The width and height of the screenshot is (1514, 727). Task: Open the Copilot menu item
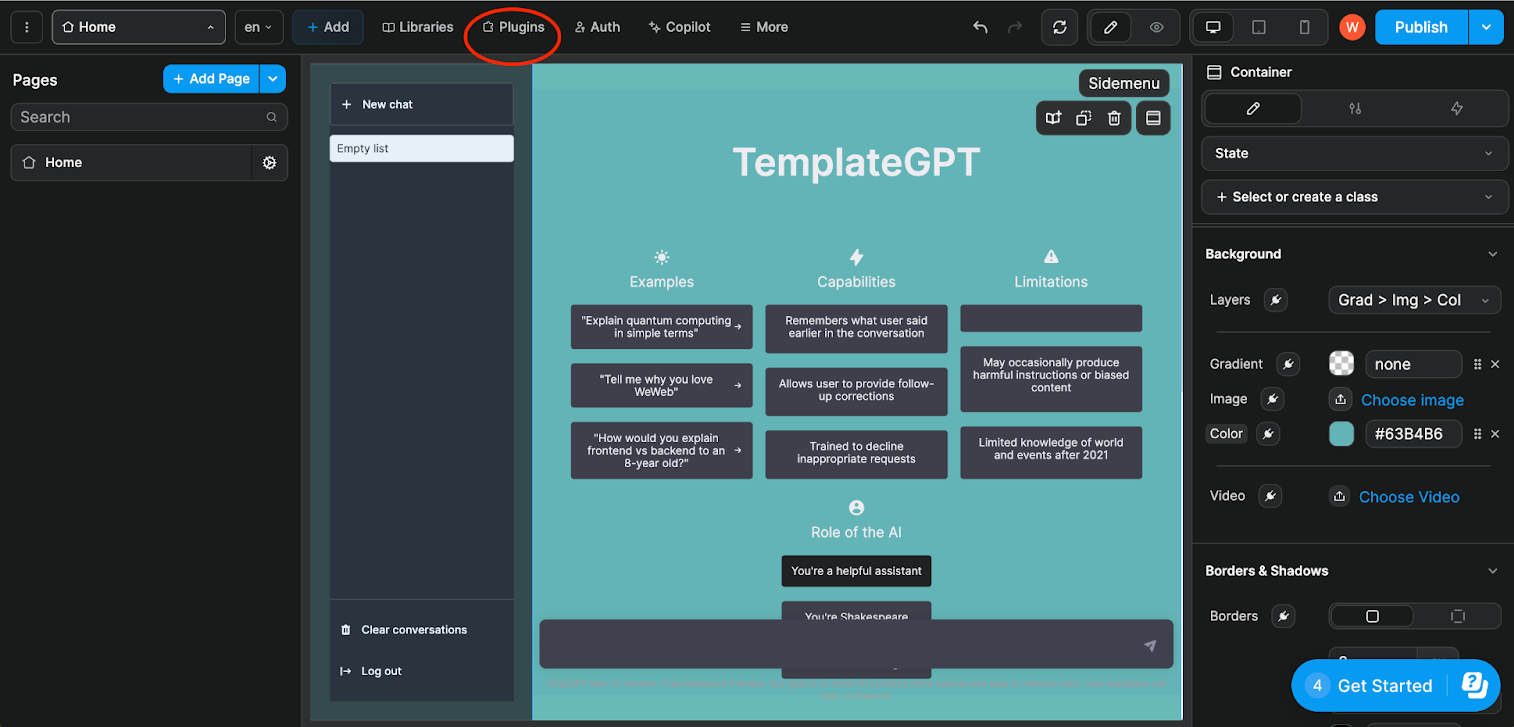pos(679,27)
